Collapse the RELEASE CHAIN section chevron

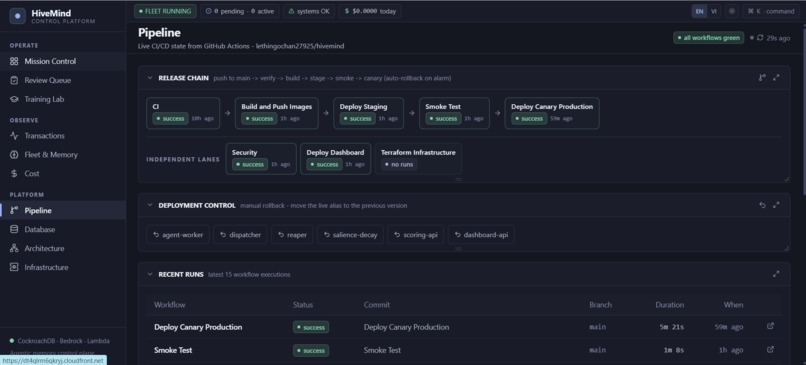150,78
